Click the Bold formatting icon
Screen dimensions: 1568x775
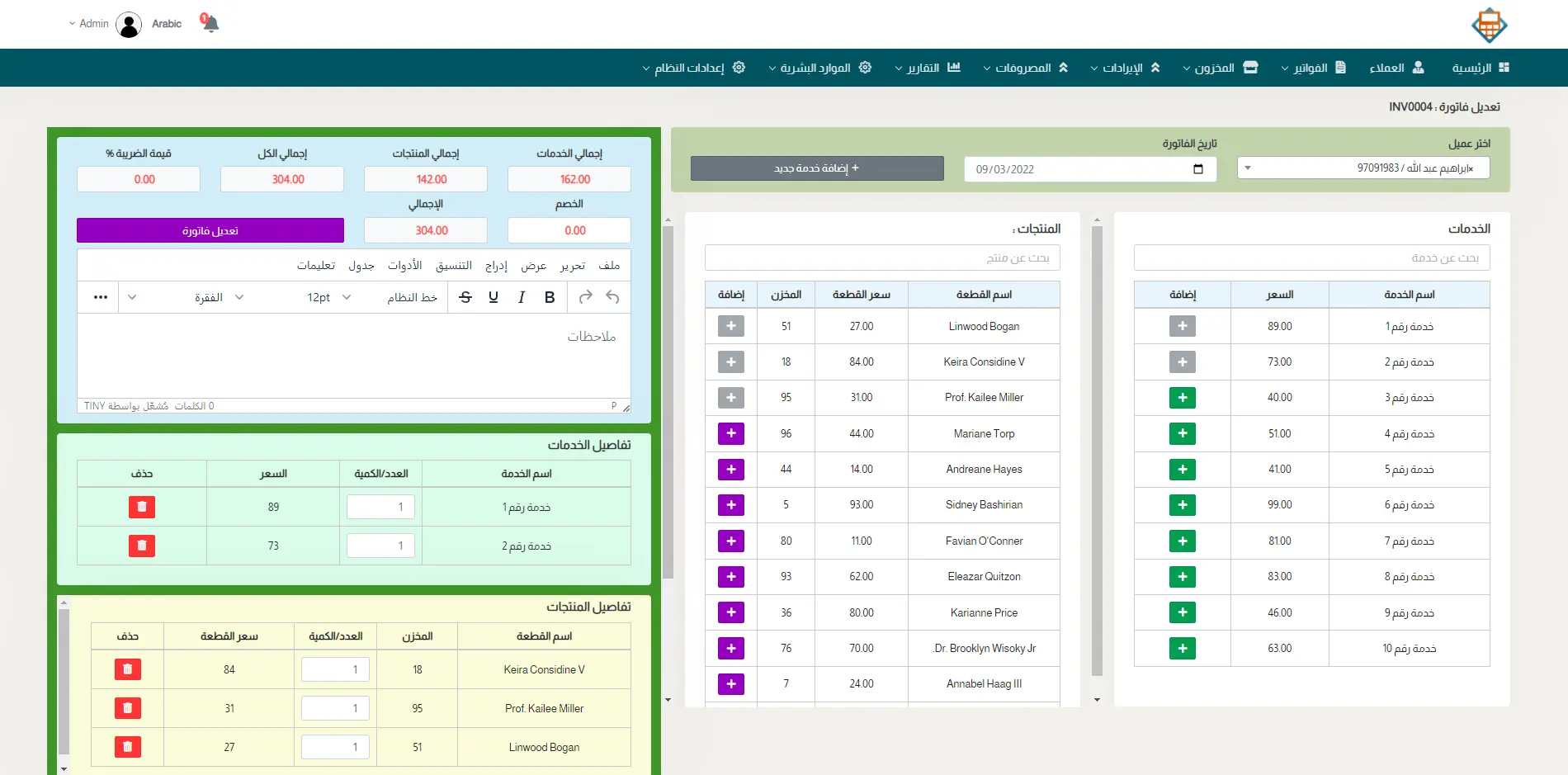(x=550, y=297)
